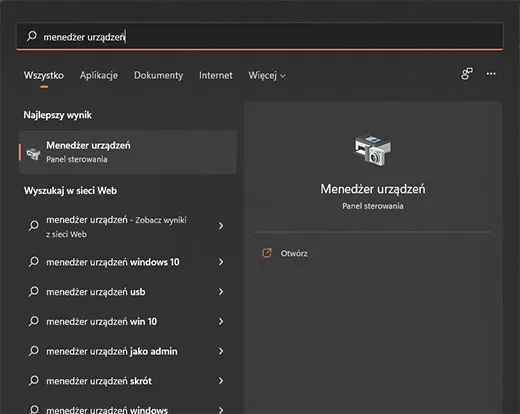Click magnifier icon beside 'menedżer urządzeń win 10'

pos(34,321)
